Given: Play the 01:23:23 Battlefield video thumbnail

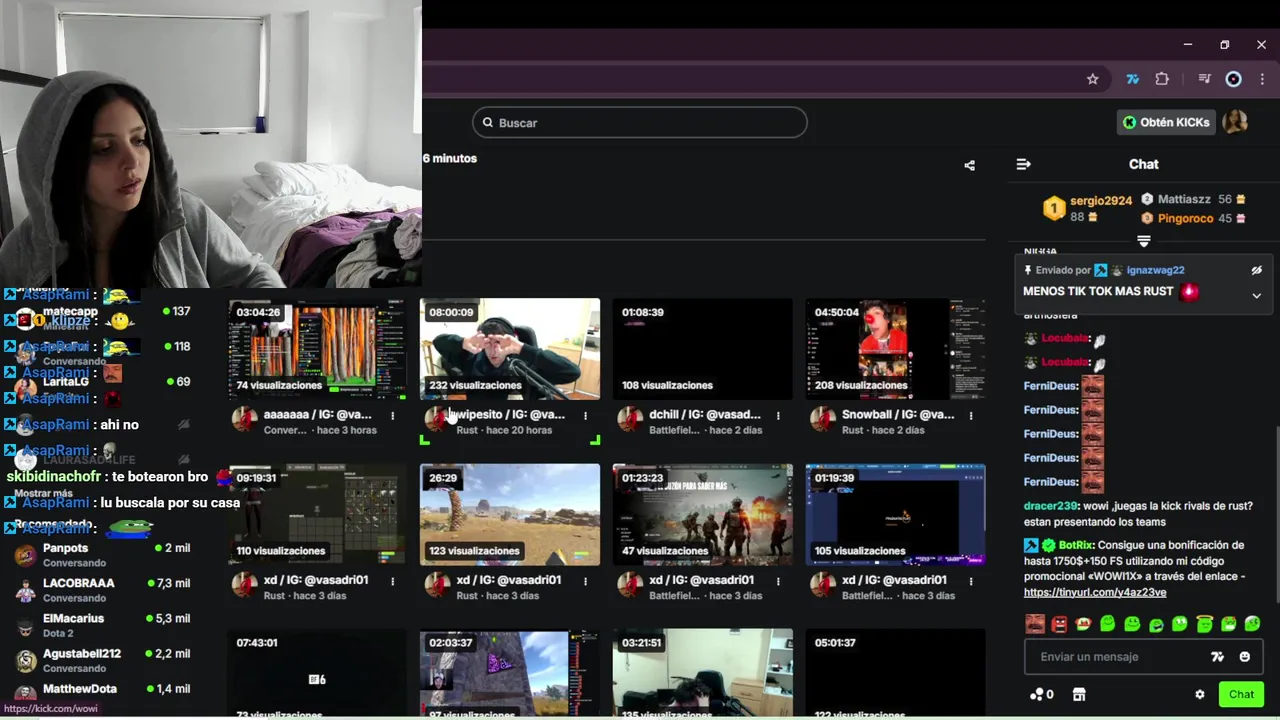Looking at the screenshot, I should [x=703, y=515].
